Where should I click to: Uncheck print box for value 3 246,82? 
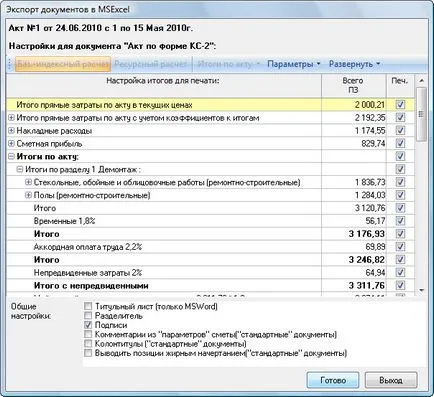click(400, 260)
